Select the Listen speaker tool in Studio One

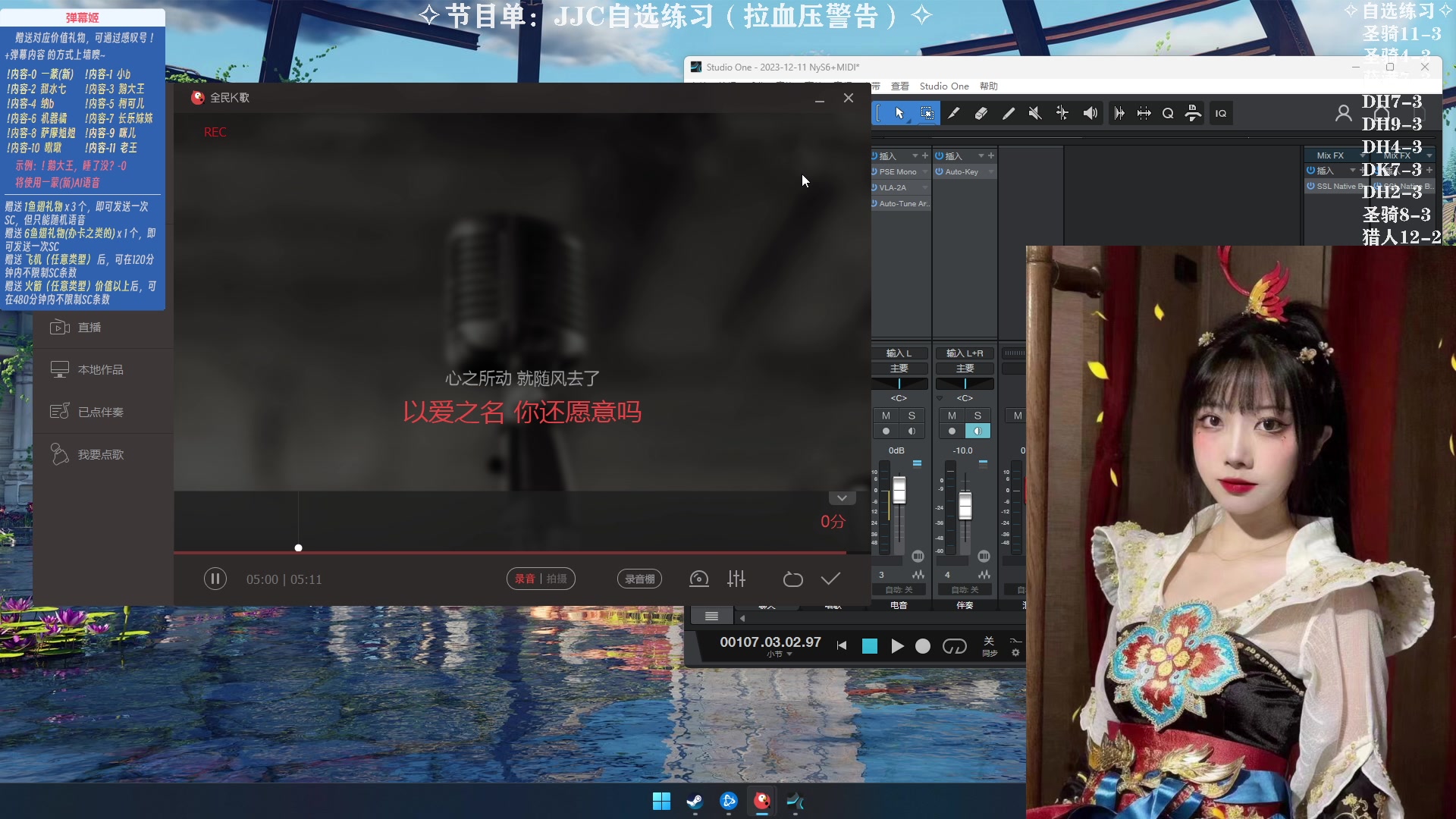point(1090,113)
